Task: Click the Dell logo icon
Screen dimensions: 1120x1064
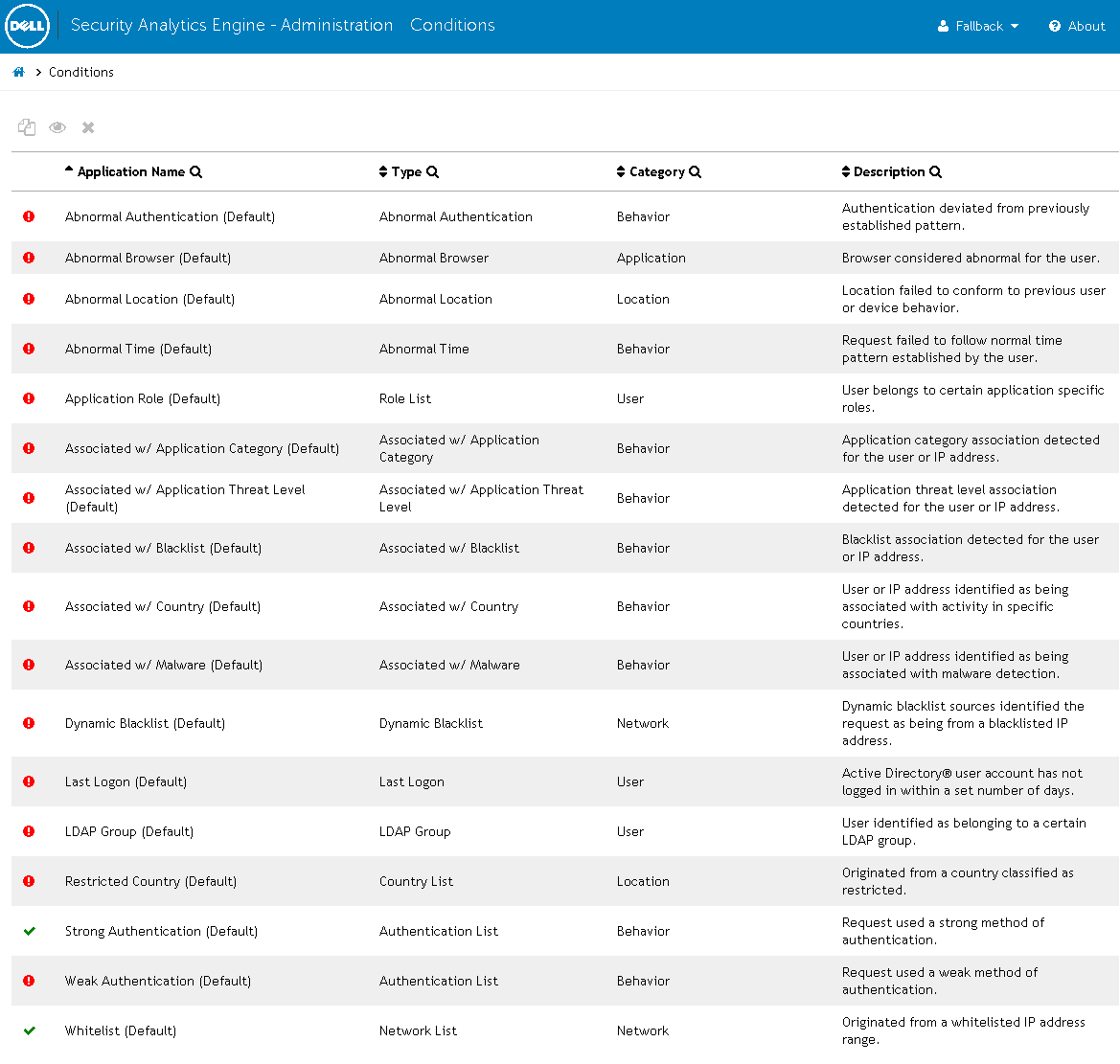Action: tap(27, 27)
